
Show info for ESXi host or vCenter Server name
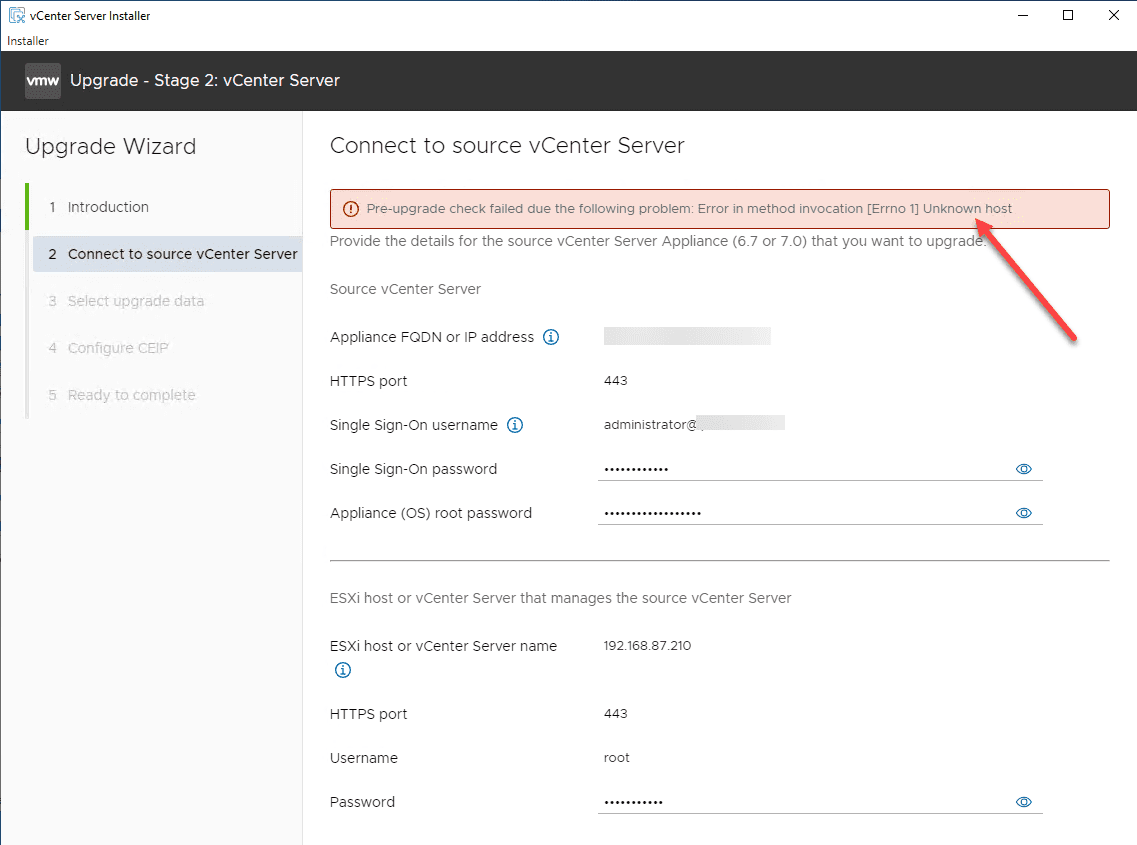click(x=343, y=670)
